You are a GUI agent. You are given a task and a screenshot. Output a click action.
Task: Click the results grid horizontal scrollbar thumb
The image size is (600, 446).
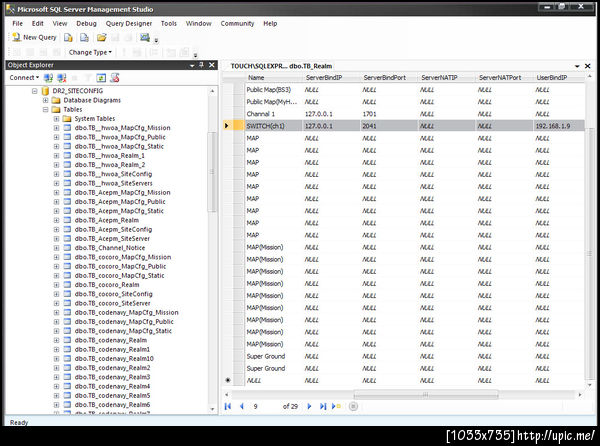pos(426,394)
